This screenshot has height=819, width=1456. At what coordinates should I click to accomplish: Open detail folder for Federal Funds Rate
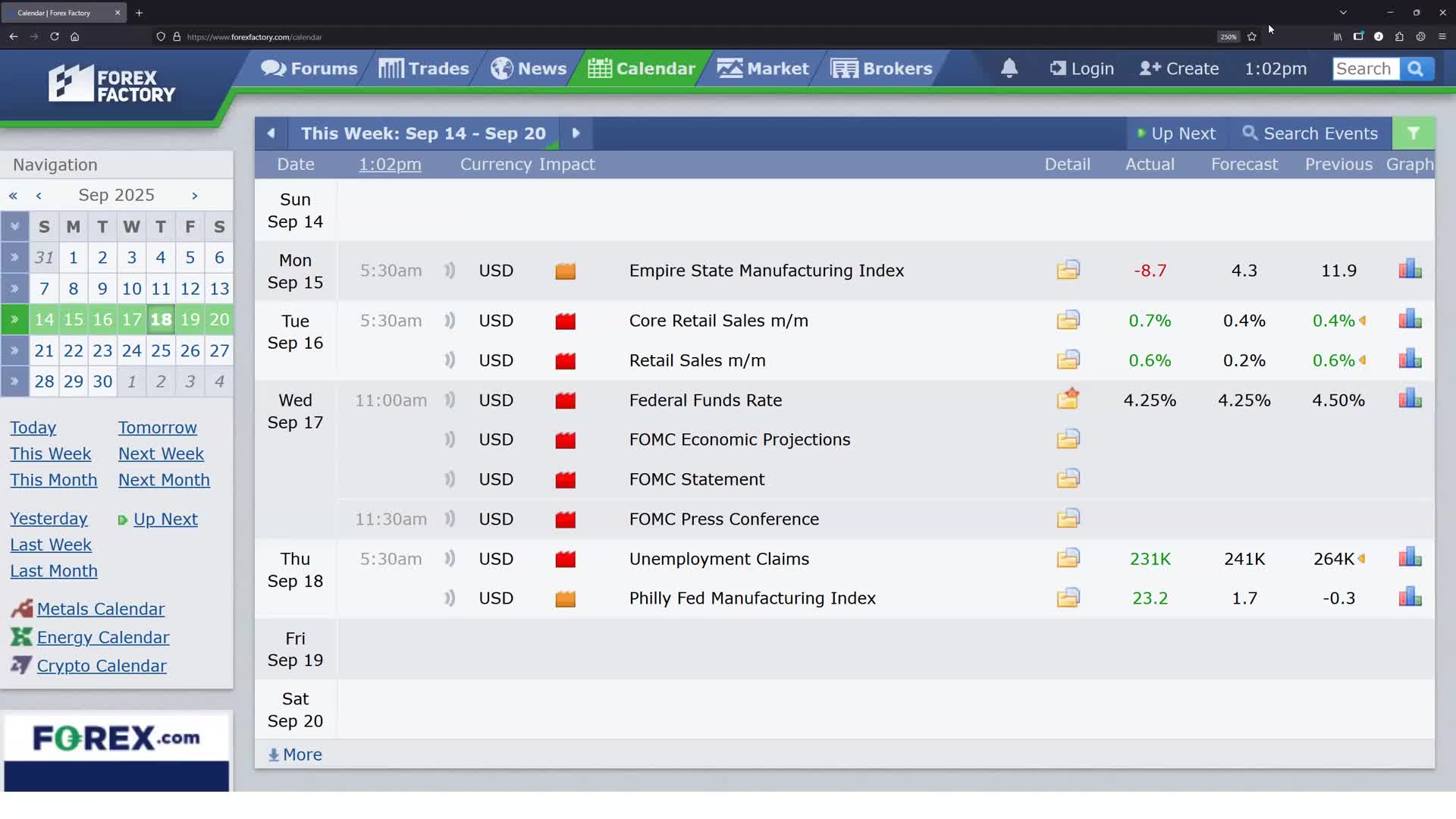1068,400
